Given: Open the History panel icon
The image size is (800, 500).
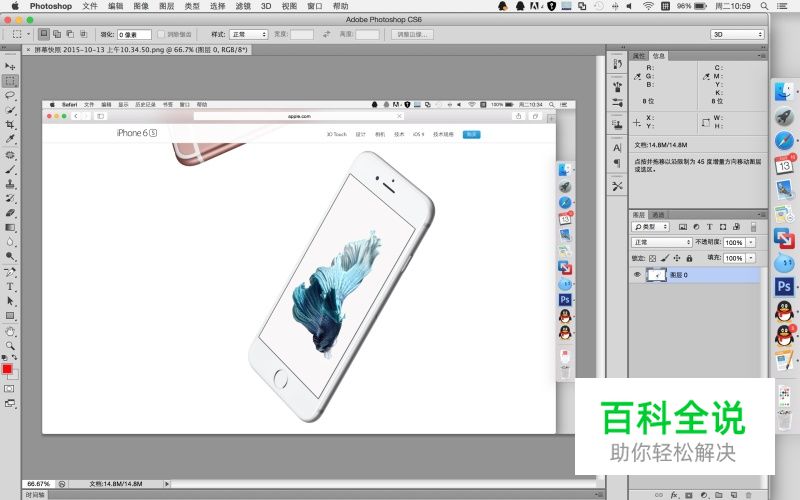Looking at the screenshot, I should [x=617, y=64].
